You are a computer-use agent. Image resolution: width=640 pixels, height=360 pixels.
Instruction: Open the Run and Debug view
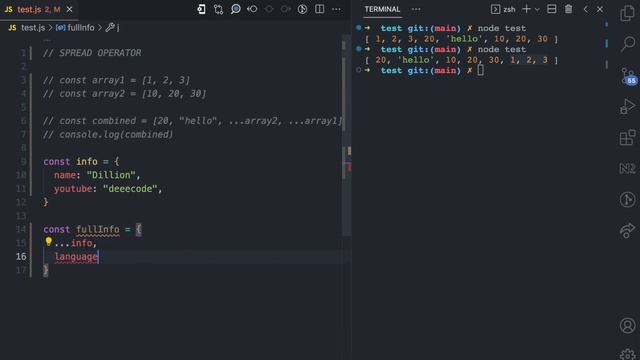click(627, 106)
